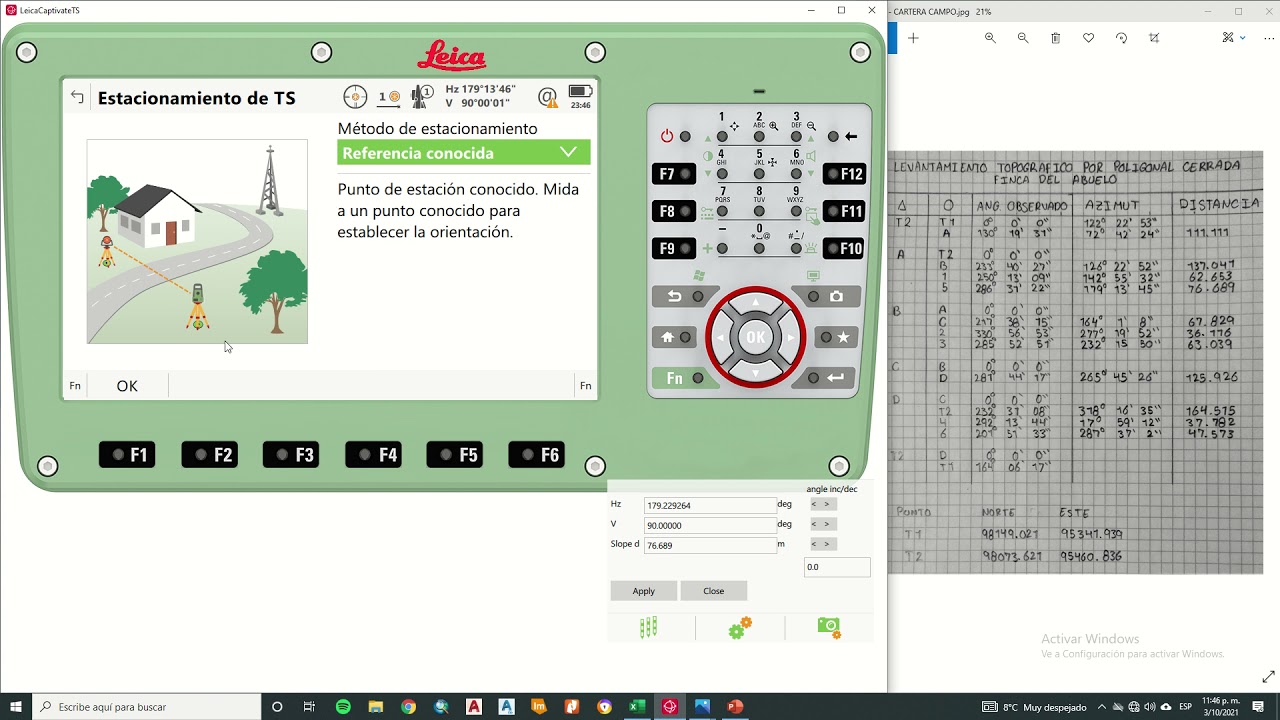
Task: Click the V angle input field
Action: (x=710, y=525)
